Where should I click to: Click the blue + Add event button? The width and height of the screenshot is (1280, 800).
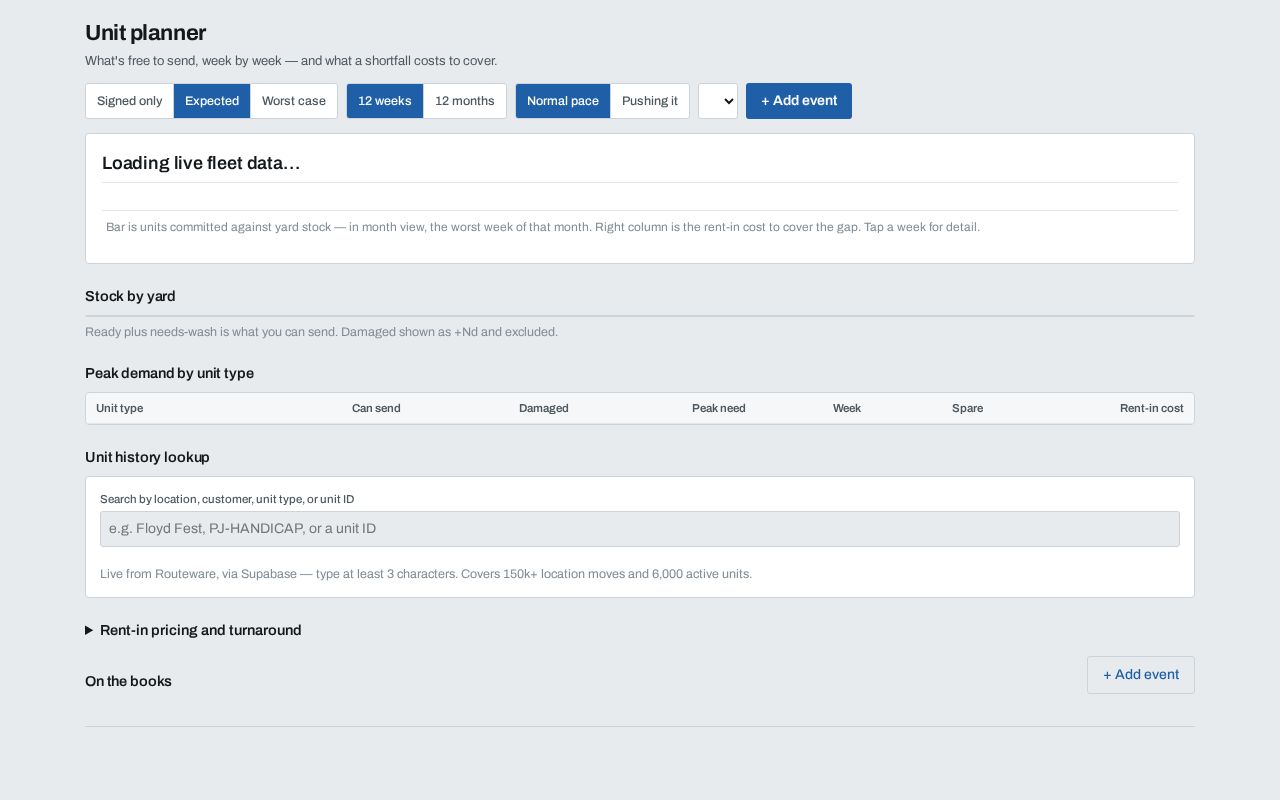799,101
